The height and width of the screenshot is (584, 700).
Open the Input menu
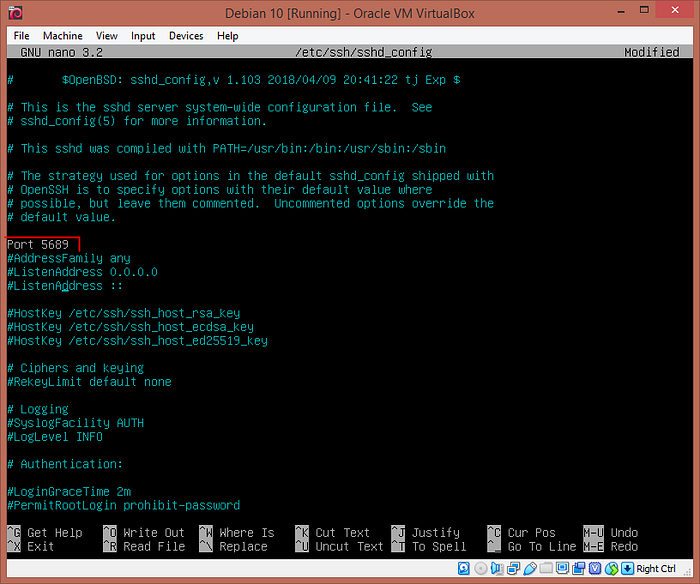tap(143, 36)
